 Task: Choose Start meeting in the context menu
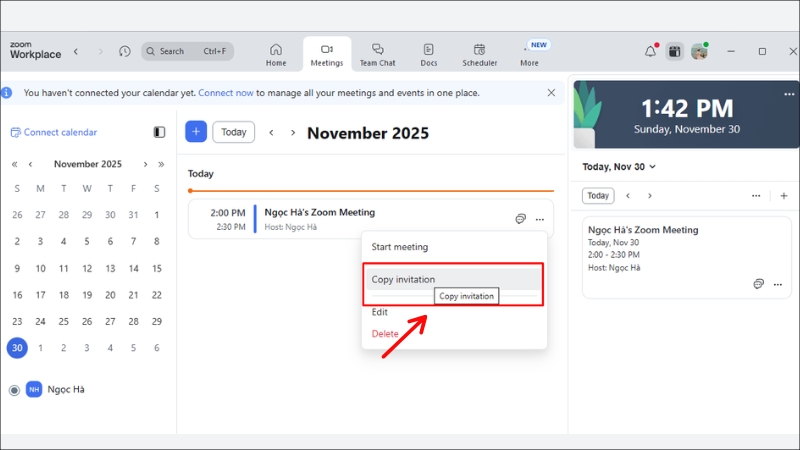(x=400, y=247)
